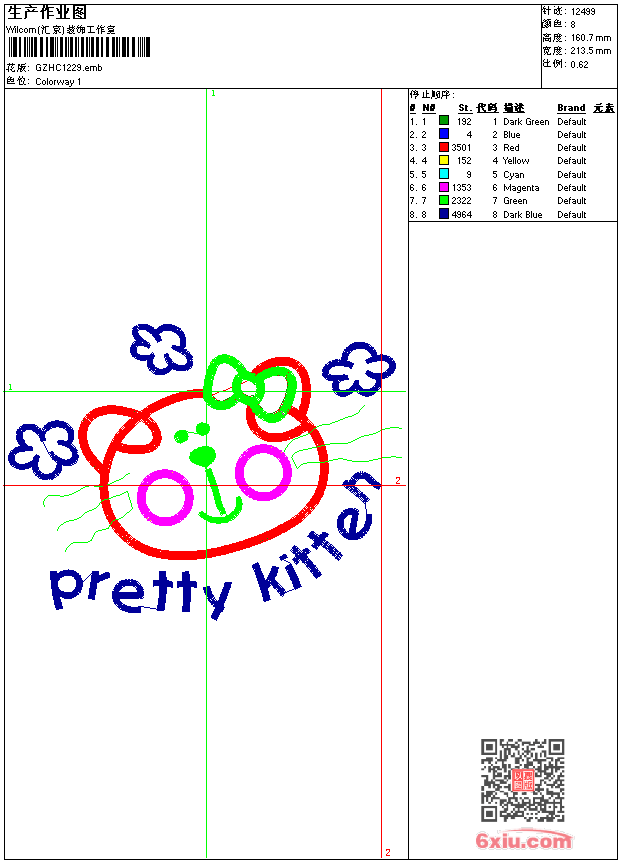Click the 6xiu.com logo
620x860 pixels.
click(523, 840)
